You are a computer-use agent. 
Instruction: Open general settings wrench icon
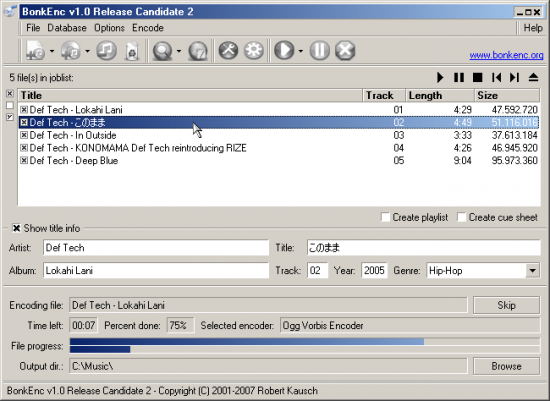pyautogui.click(x=228, y=51)
